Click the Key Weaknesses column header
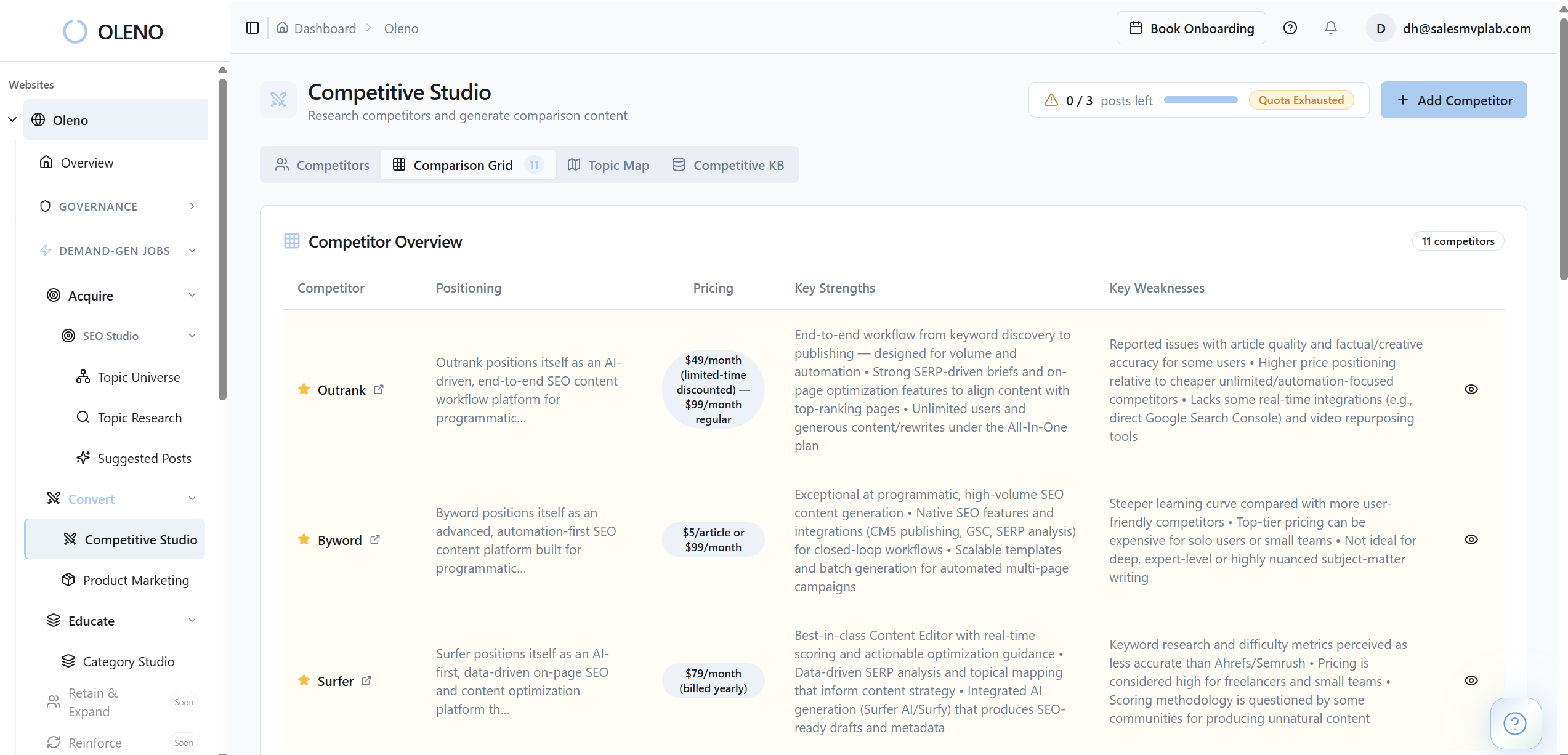Viewport: 1568px width, 755px height. click(x=1157, y=288)
